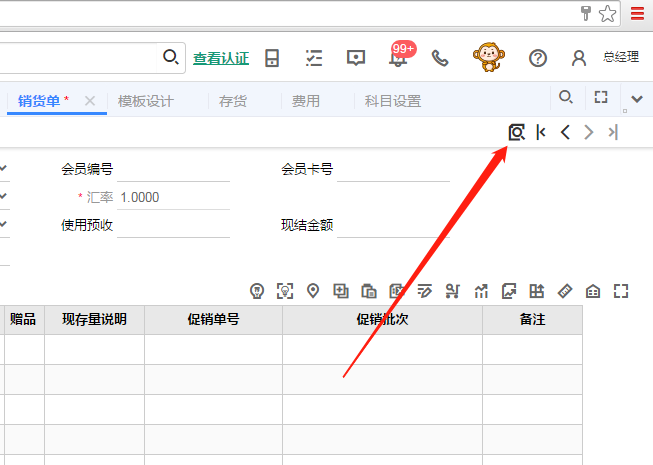Click the scan-frame lightbulb icon
The height and width of the screenshot is (465, 653).
point(285,291)
